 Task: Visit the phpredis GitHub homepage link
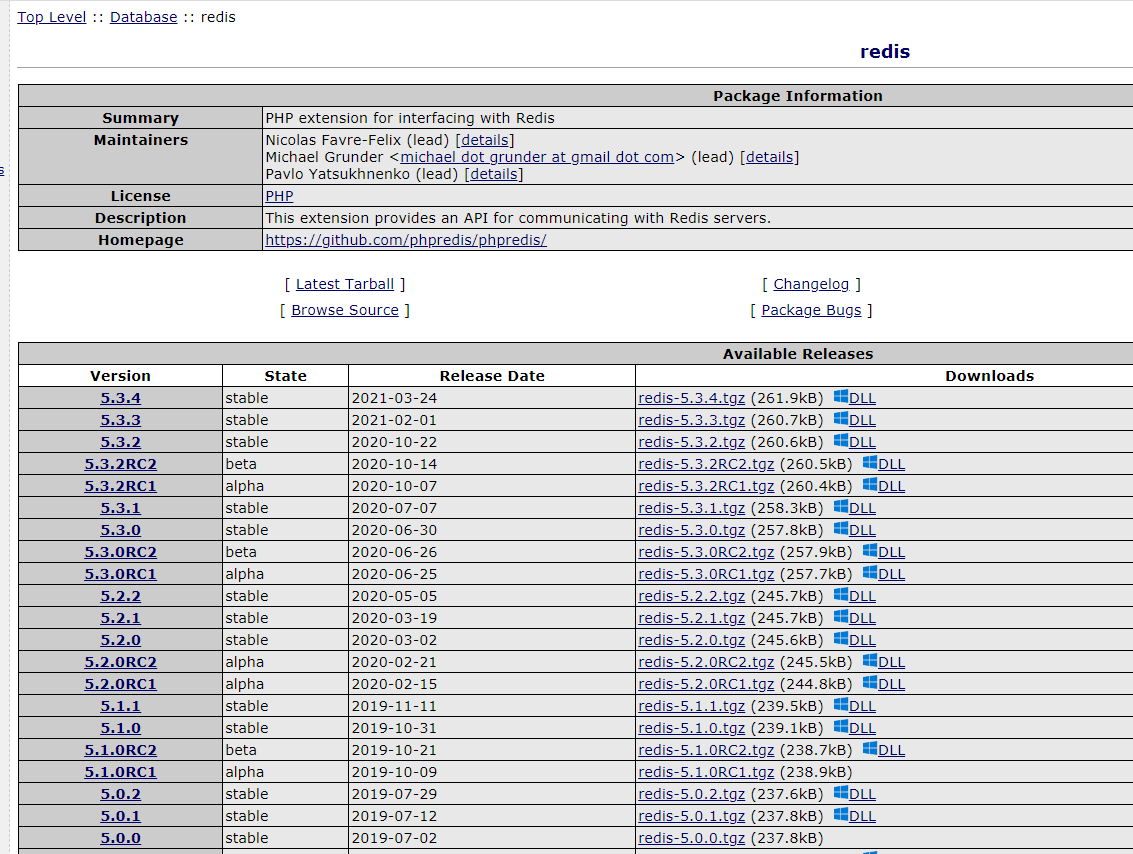pyautogui.click(x=405, y=240)
